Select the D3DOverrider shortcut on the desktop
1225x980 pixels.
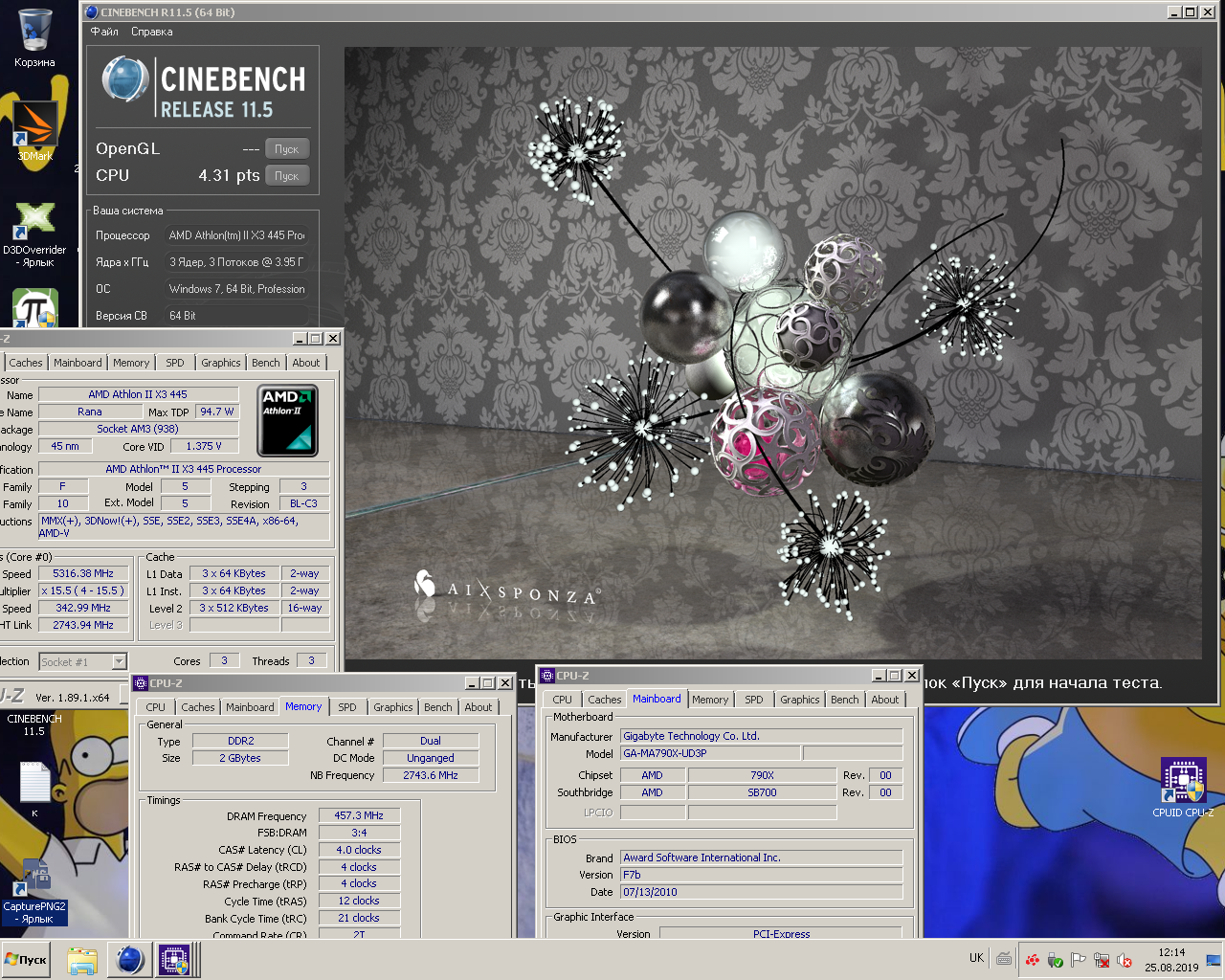(x=34, y=234)
